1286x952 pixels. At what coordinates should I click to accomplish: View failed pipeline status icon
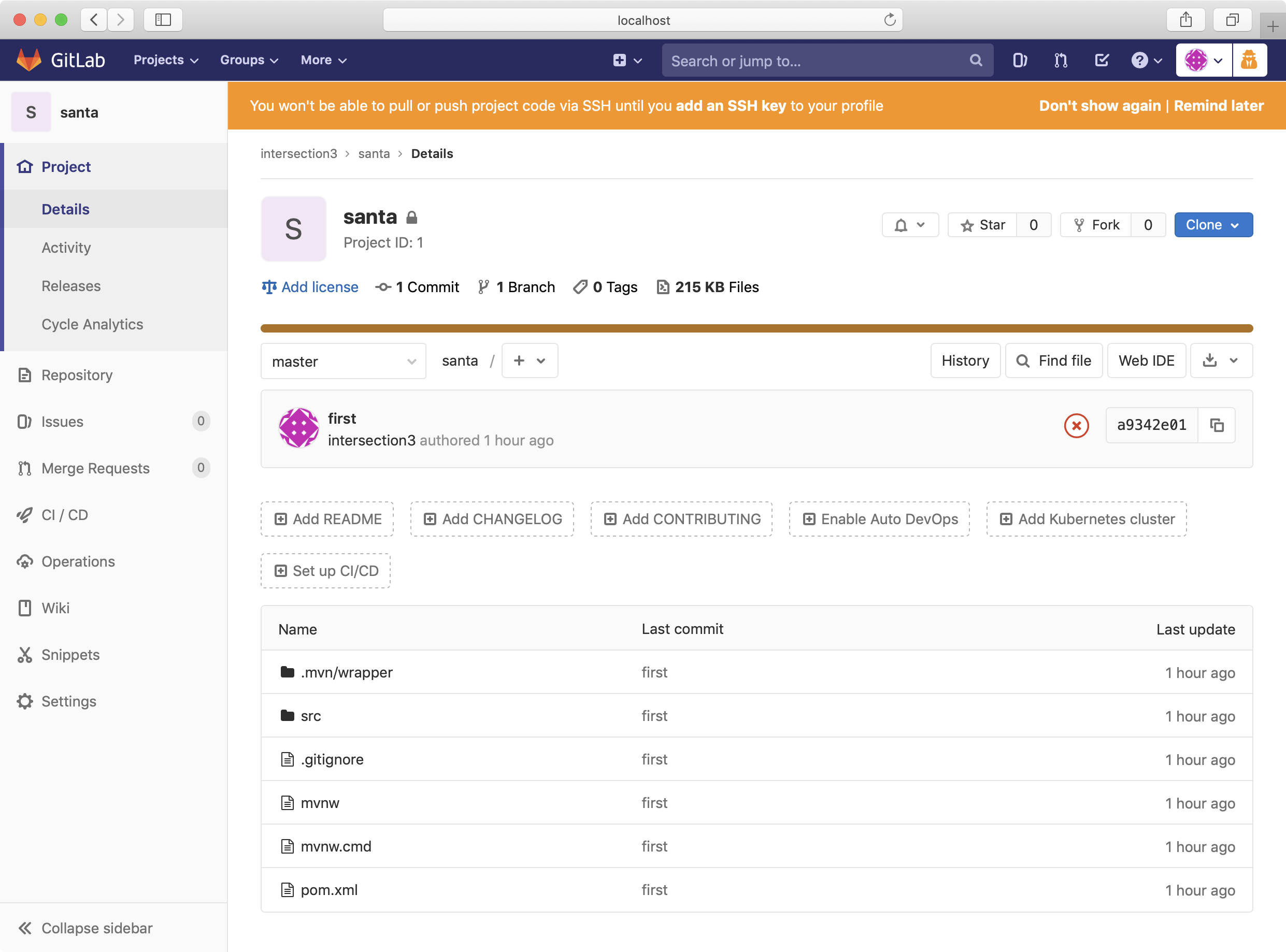click(1076, 426)
